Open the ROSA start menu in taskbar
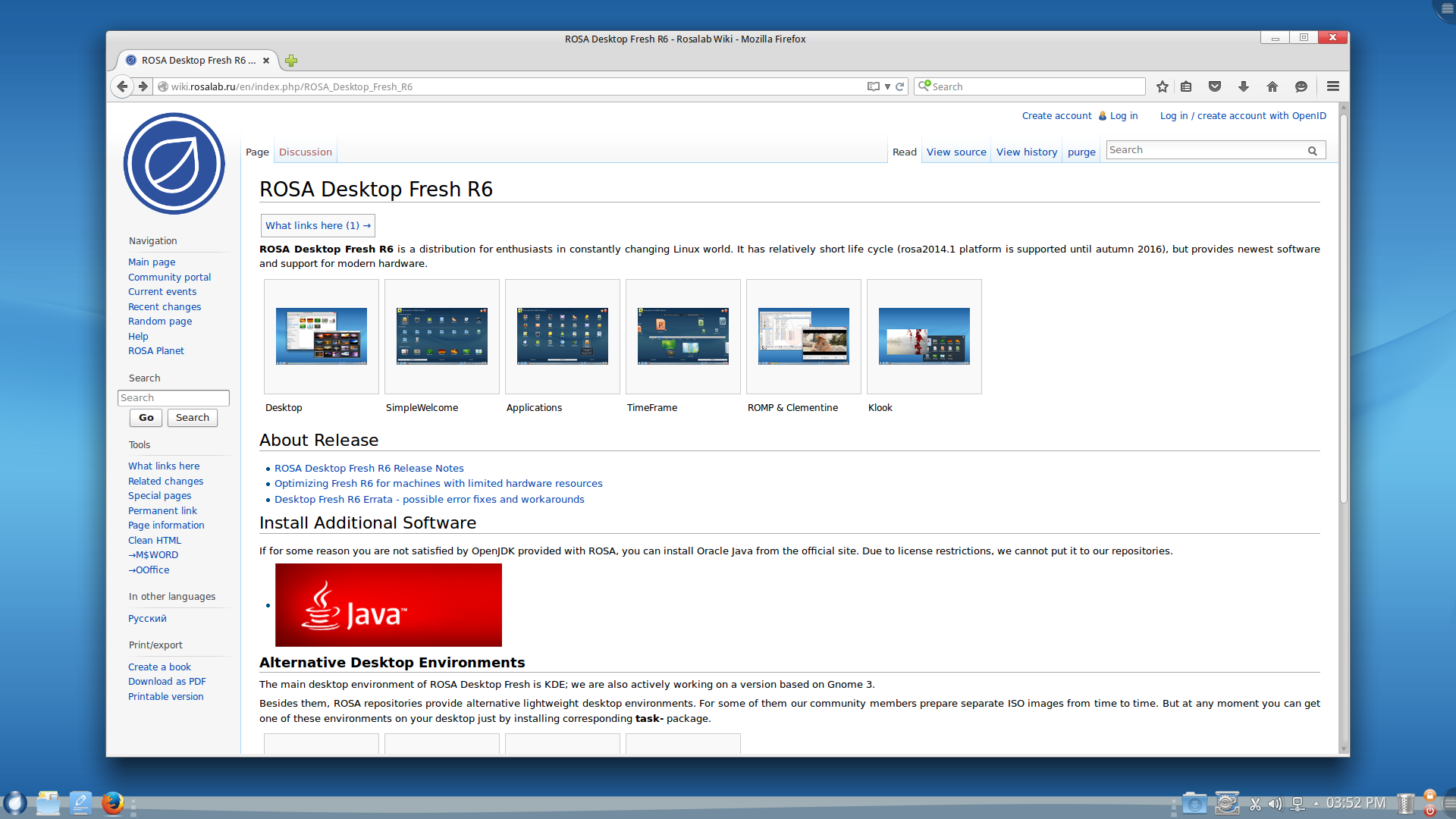This screenshot has width=1456, height=819. coord(15,803)
